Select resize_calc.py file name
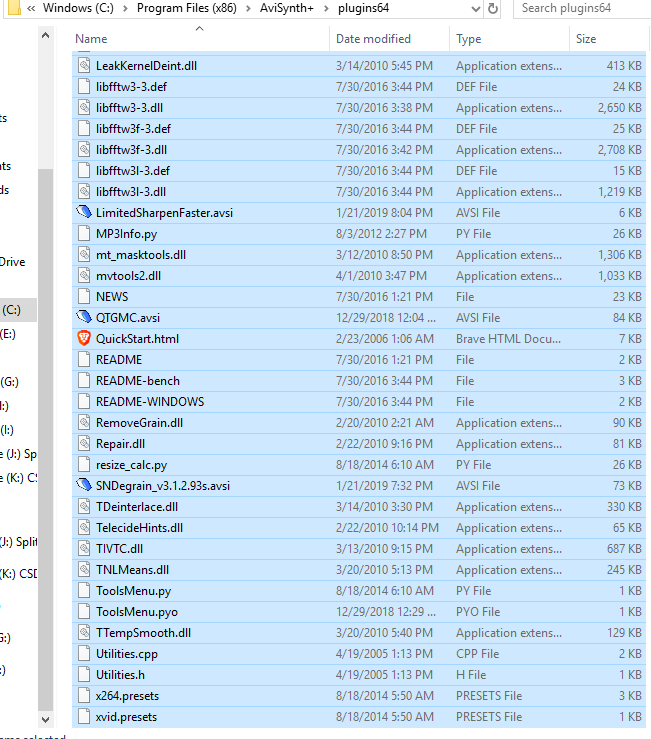Image resolution: width=651 pixels, height=739 pixels. click(x=132, y=465)
